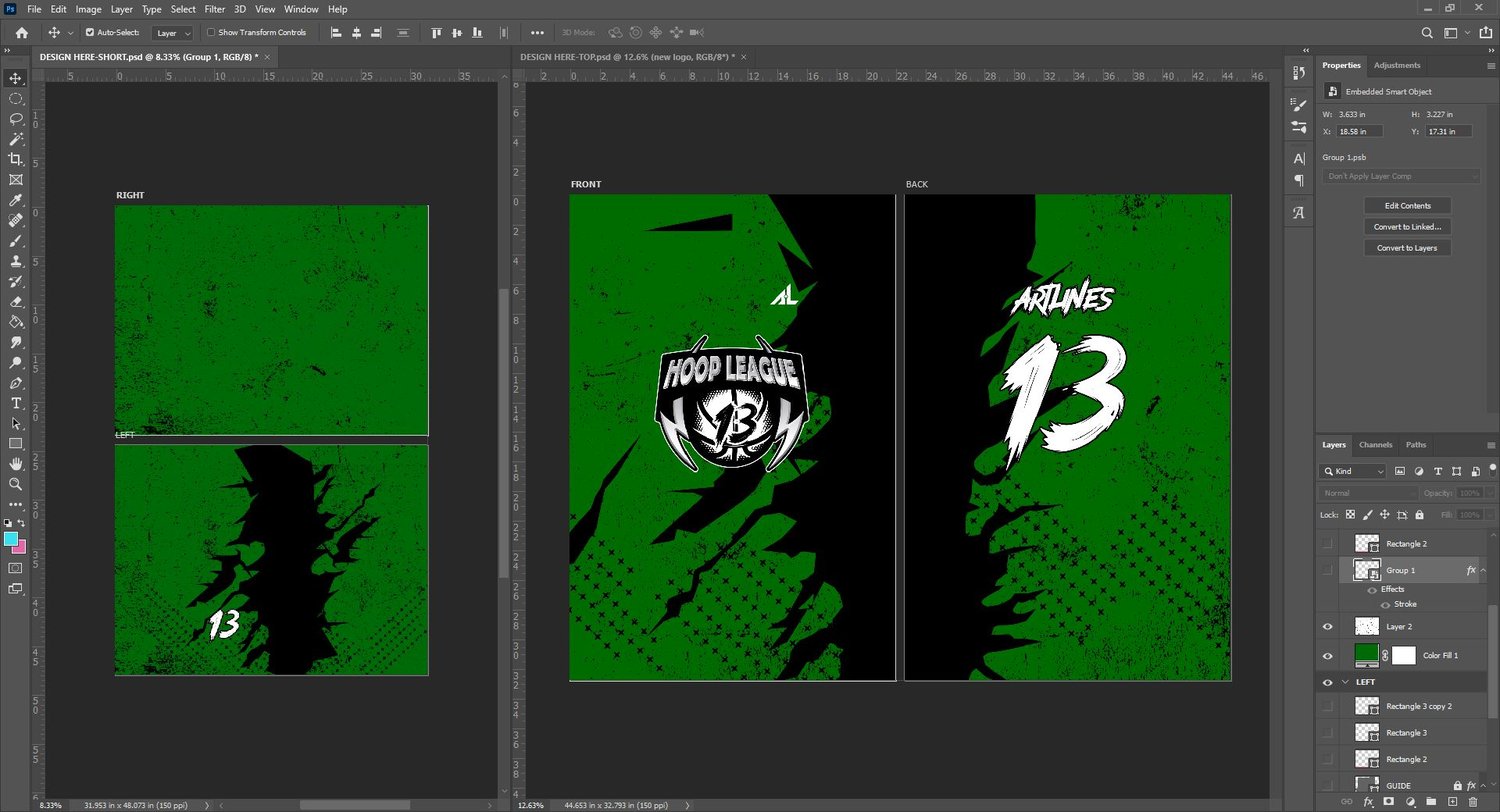Switch to the Adjustments tab
This screenshot has height=812, width=1500.
(1397, 65)
